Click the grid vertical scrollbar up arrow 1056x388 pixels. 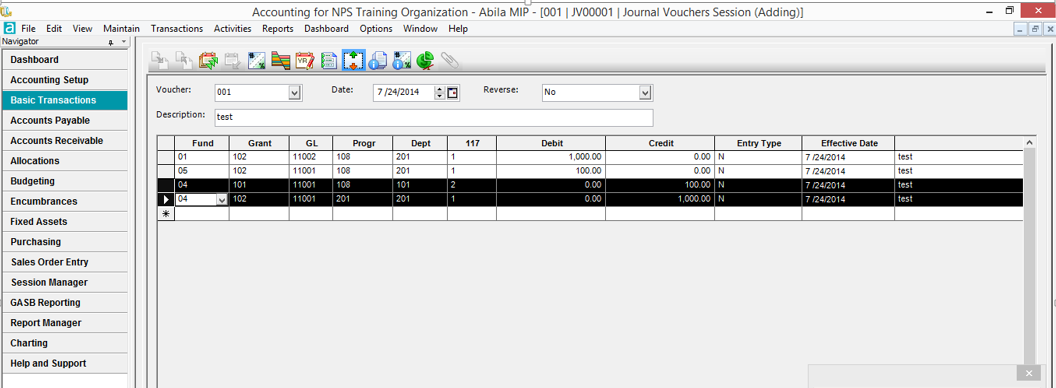point(1029,142)
